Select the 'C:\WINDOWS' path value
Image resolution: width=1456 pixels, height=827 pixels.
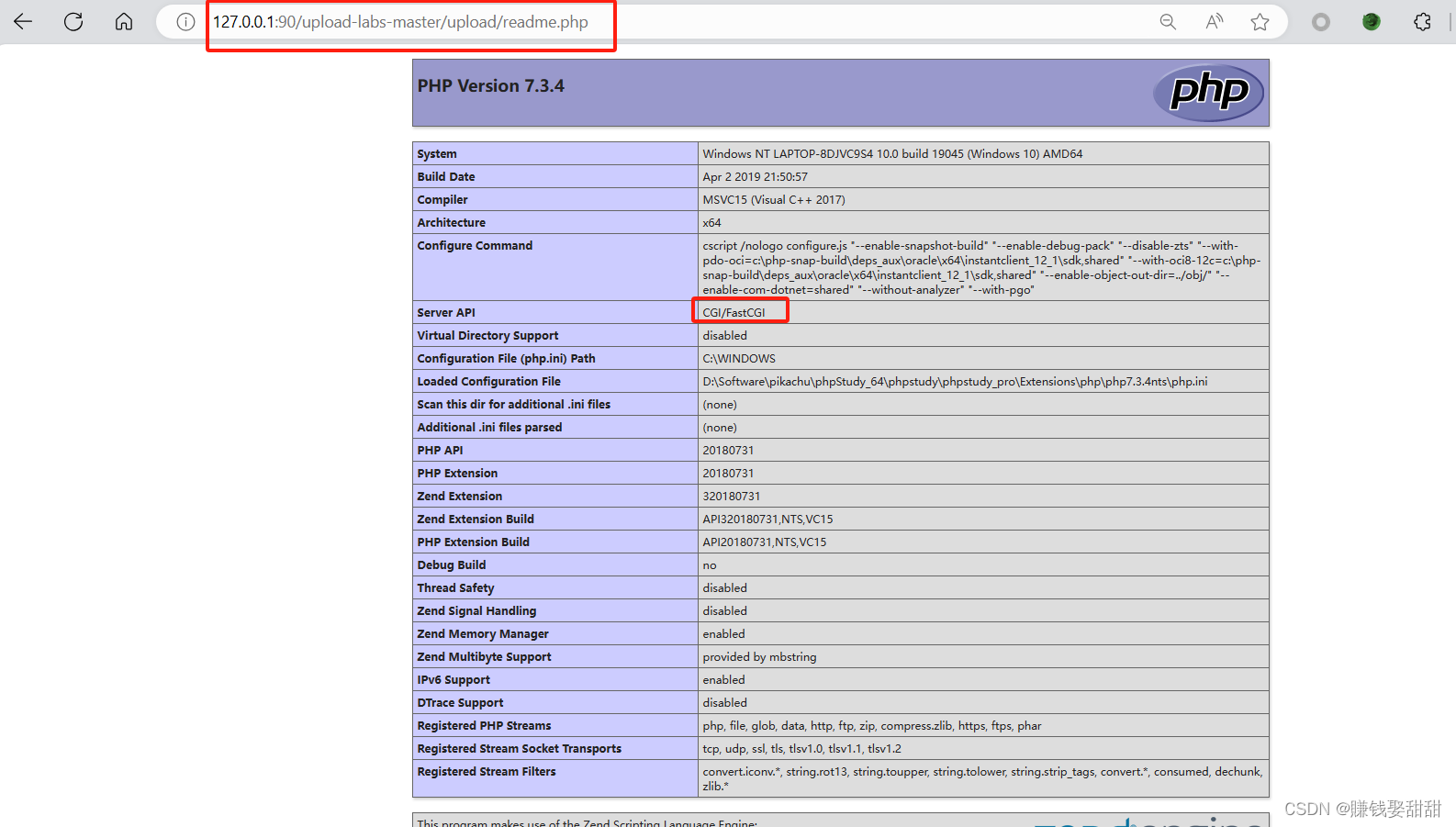pos(739,359)
